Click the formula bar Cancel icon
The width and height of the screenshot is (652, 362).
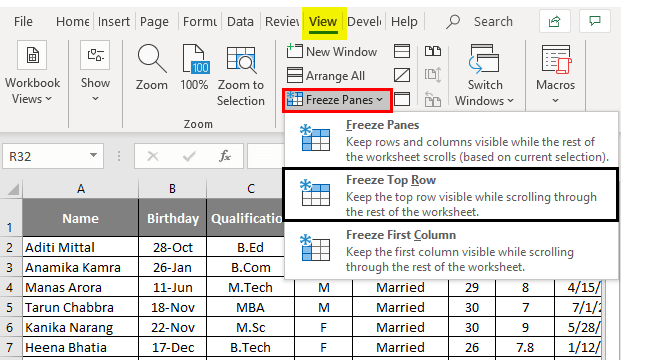(x=153, y=156)
